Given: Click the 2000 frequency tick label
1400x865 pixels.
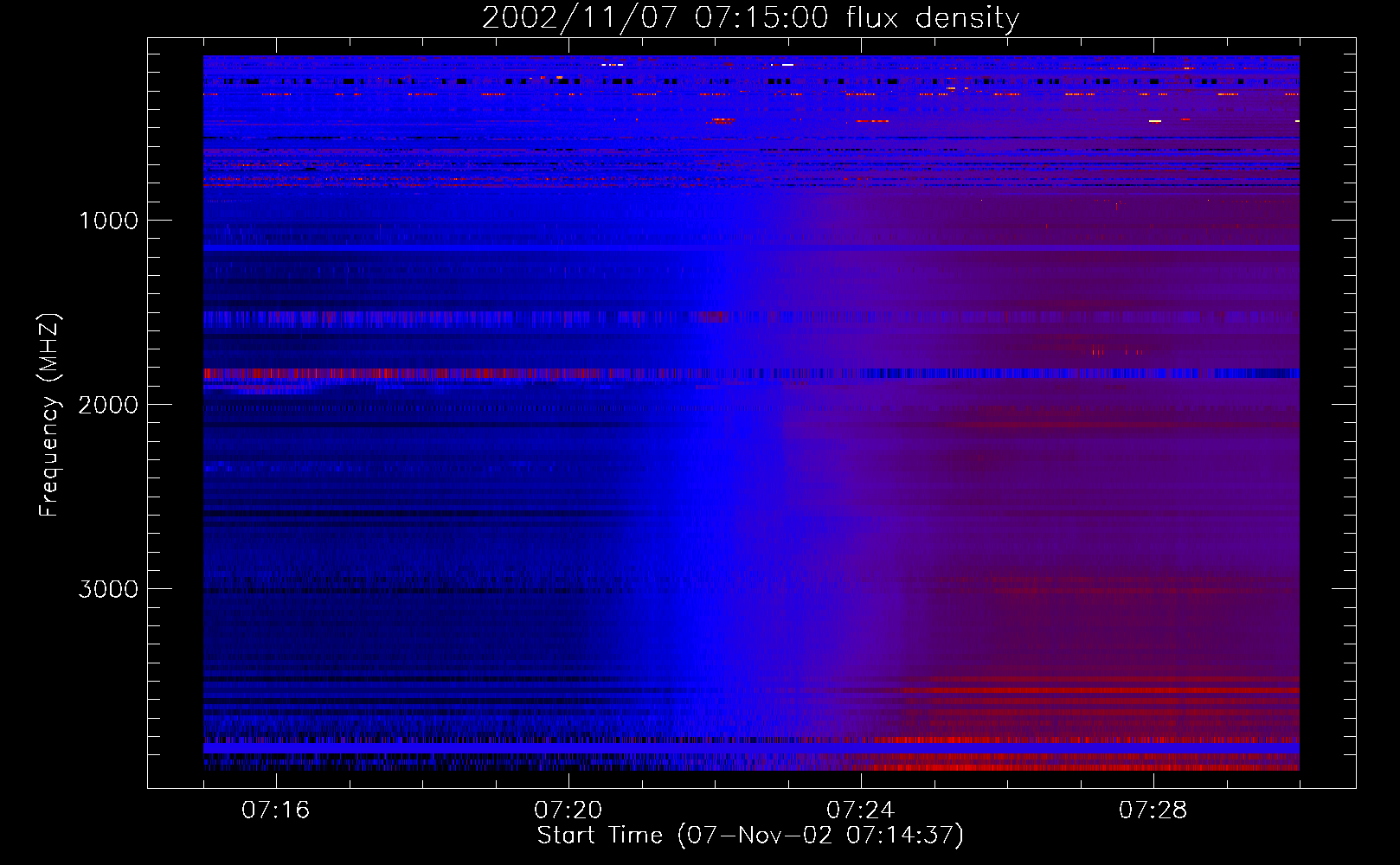Looking at the screenshot, I should [108, 405].
